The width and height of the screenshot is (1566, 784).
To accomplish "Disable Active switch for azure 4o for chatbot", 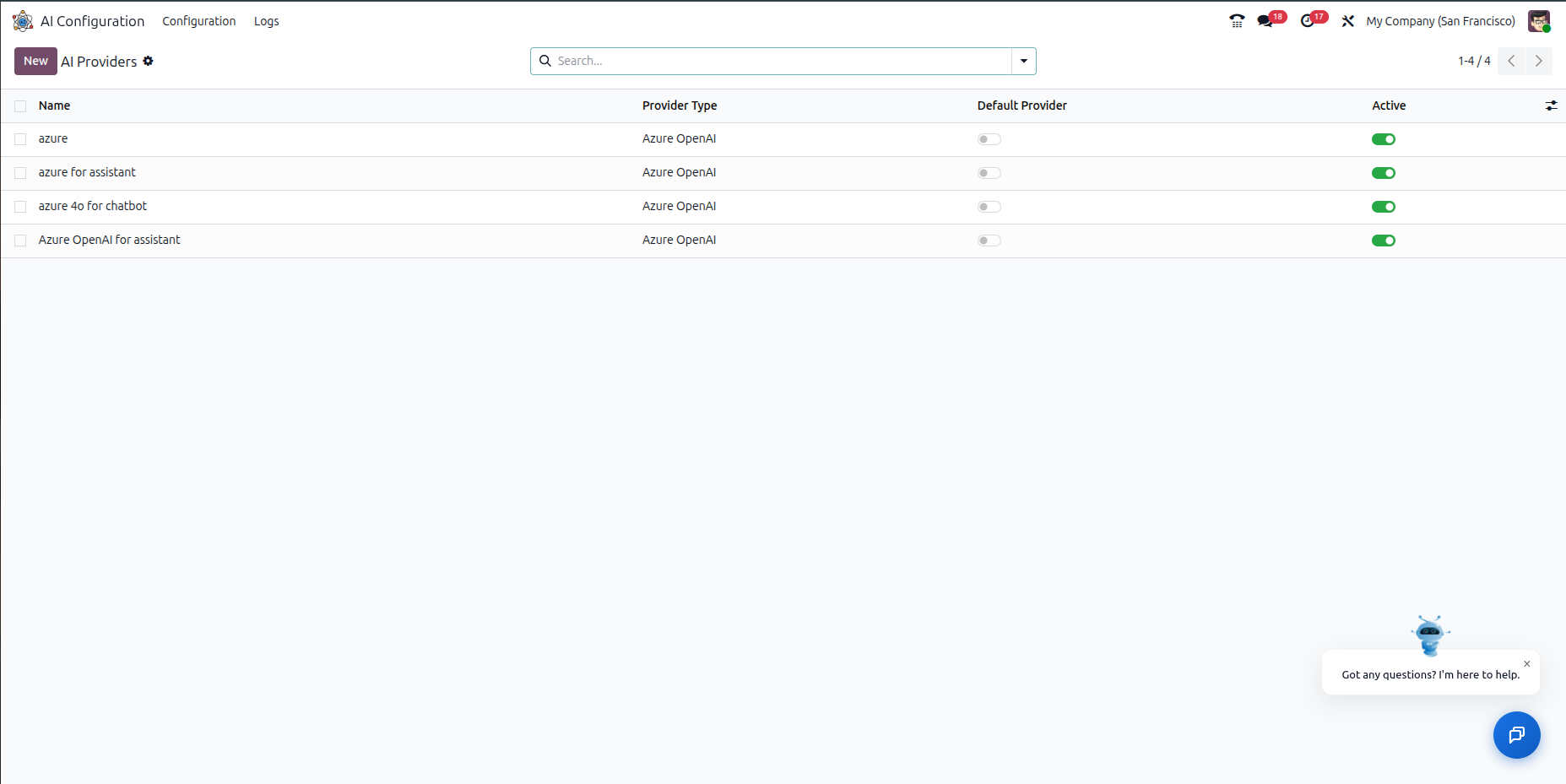I will pos(1384,207).
